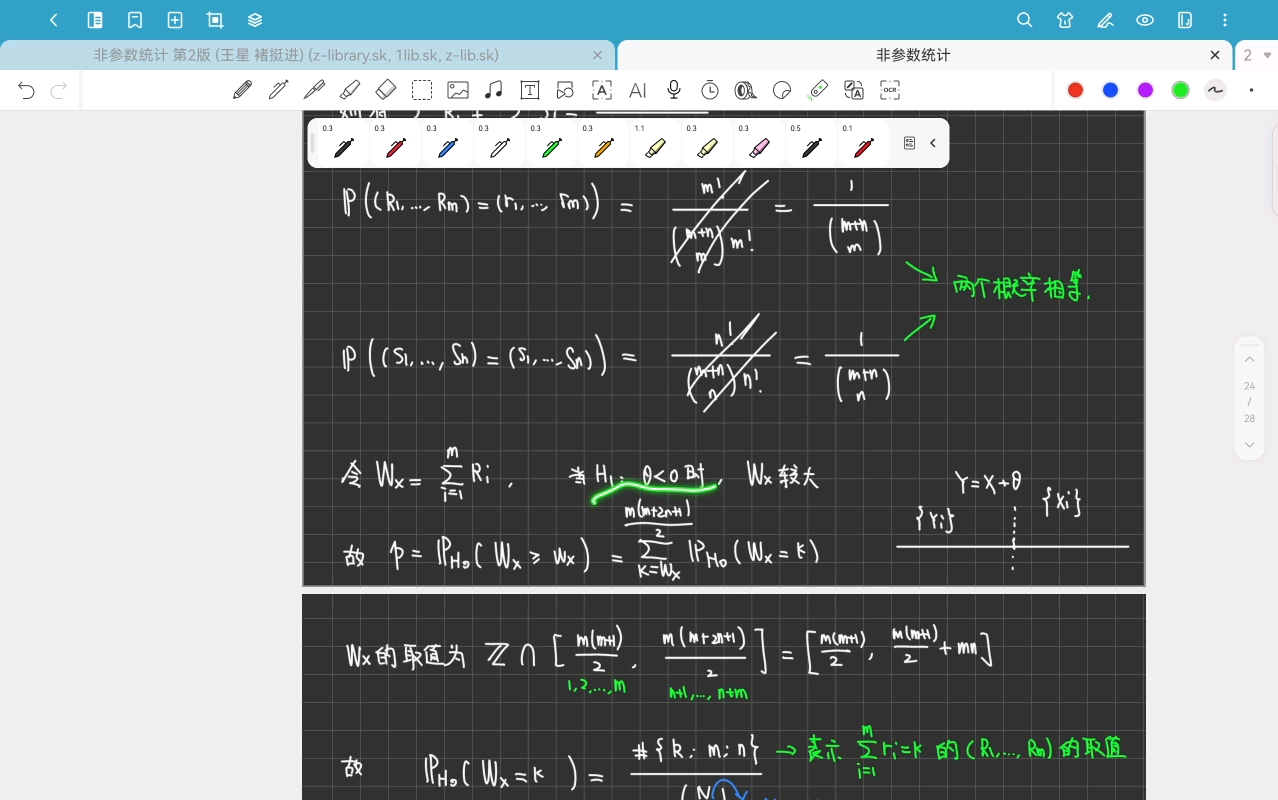Select the fountain pen tool
1278x800 pixels.
pos(278,90)
